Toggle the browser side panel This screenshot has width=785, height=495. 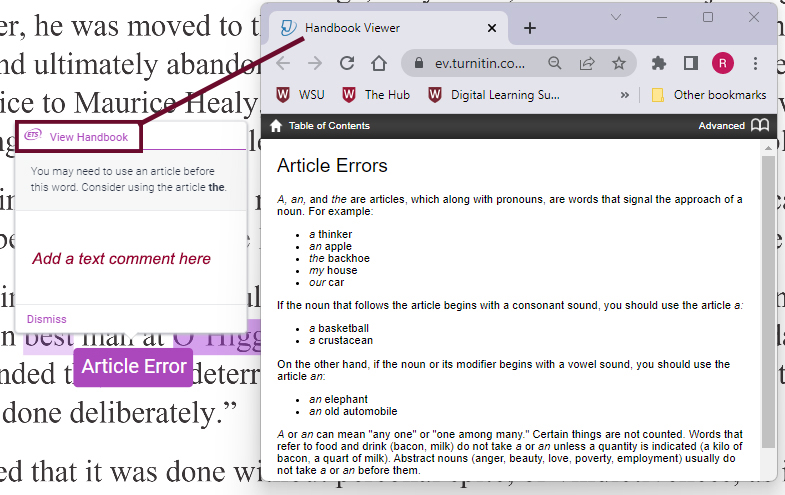[x=690, y=63]
